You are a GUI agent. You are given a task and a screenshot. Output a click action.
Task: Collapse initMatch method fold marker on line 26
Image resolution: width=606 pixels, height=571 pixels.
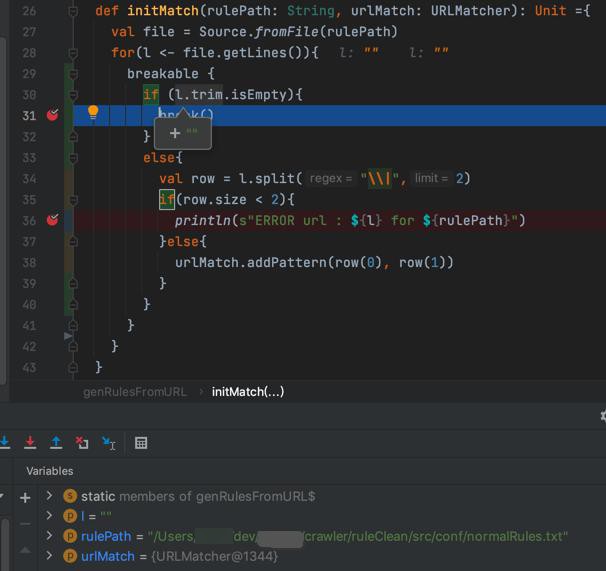click(73, 11)
